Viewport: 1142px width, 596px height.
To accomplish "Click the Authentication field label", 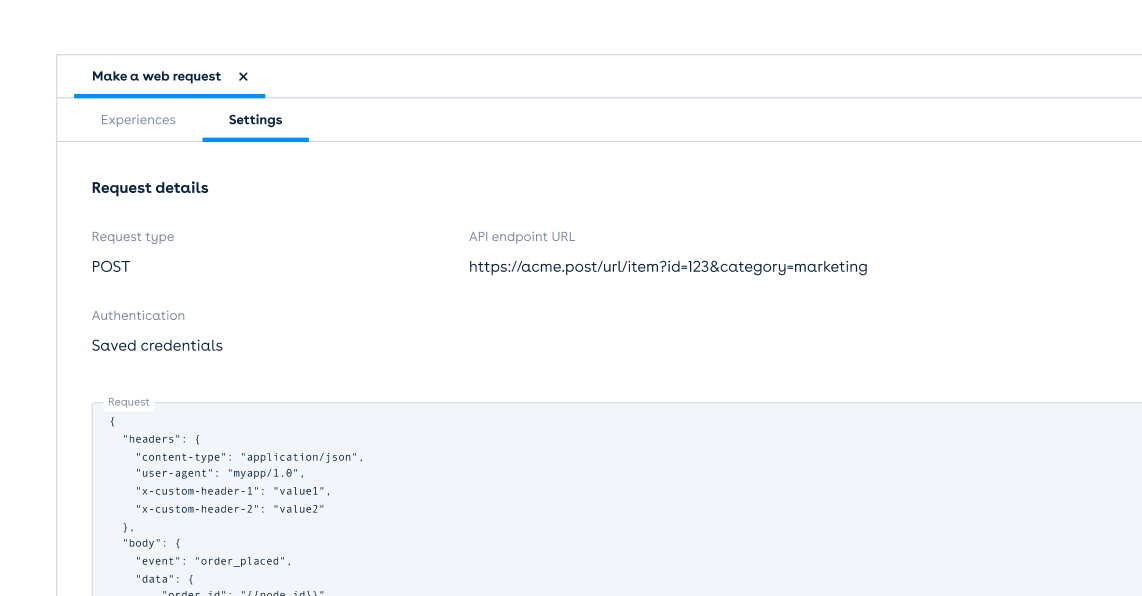I will [x=138, y=315].
